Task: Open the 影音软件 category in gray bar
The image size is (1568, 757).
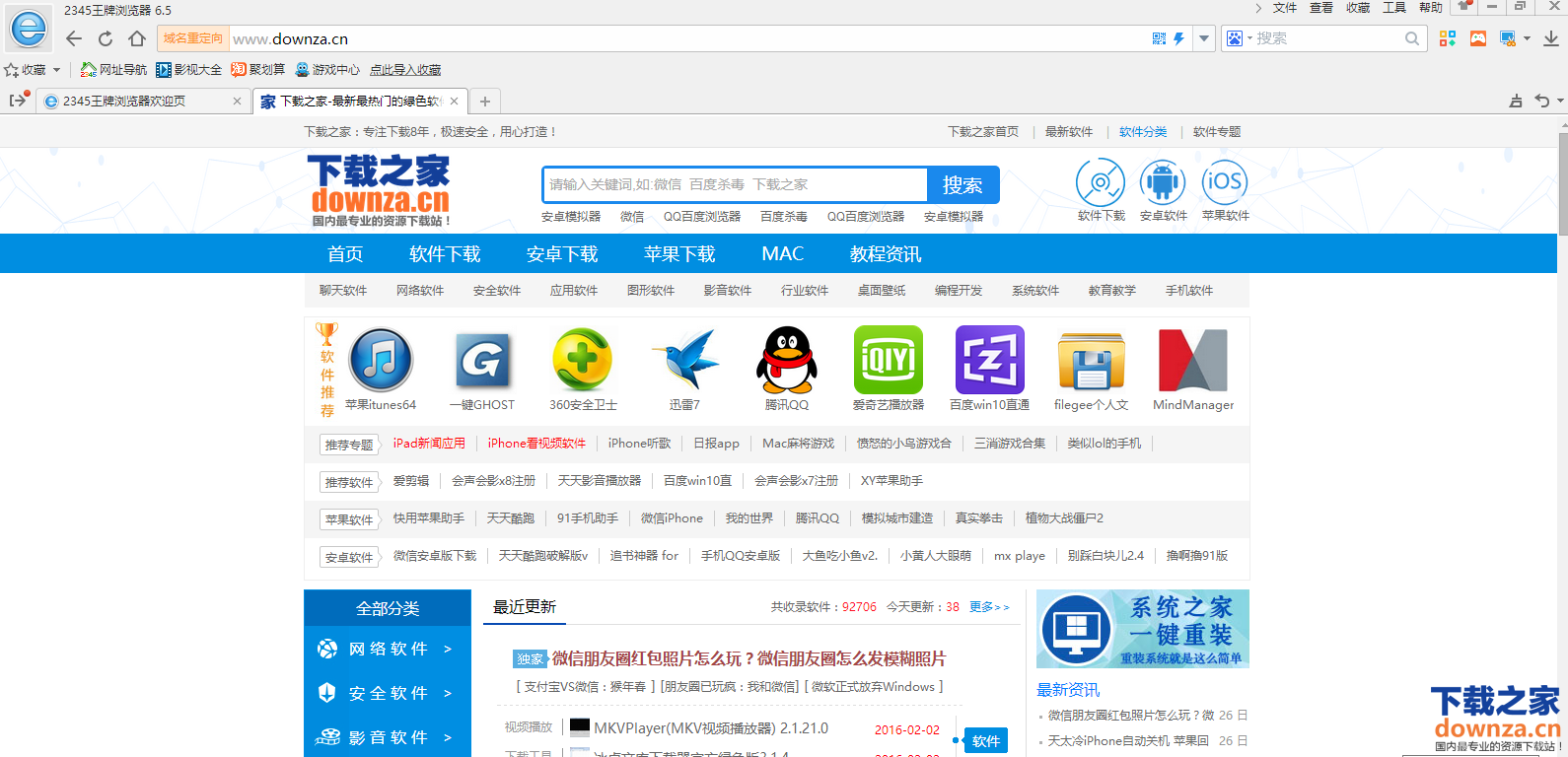Action: click(728, 290)
